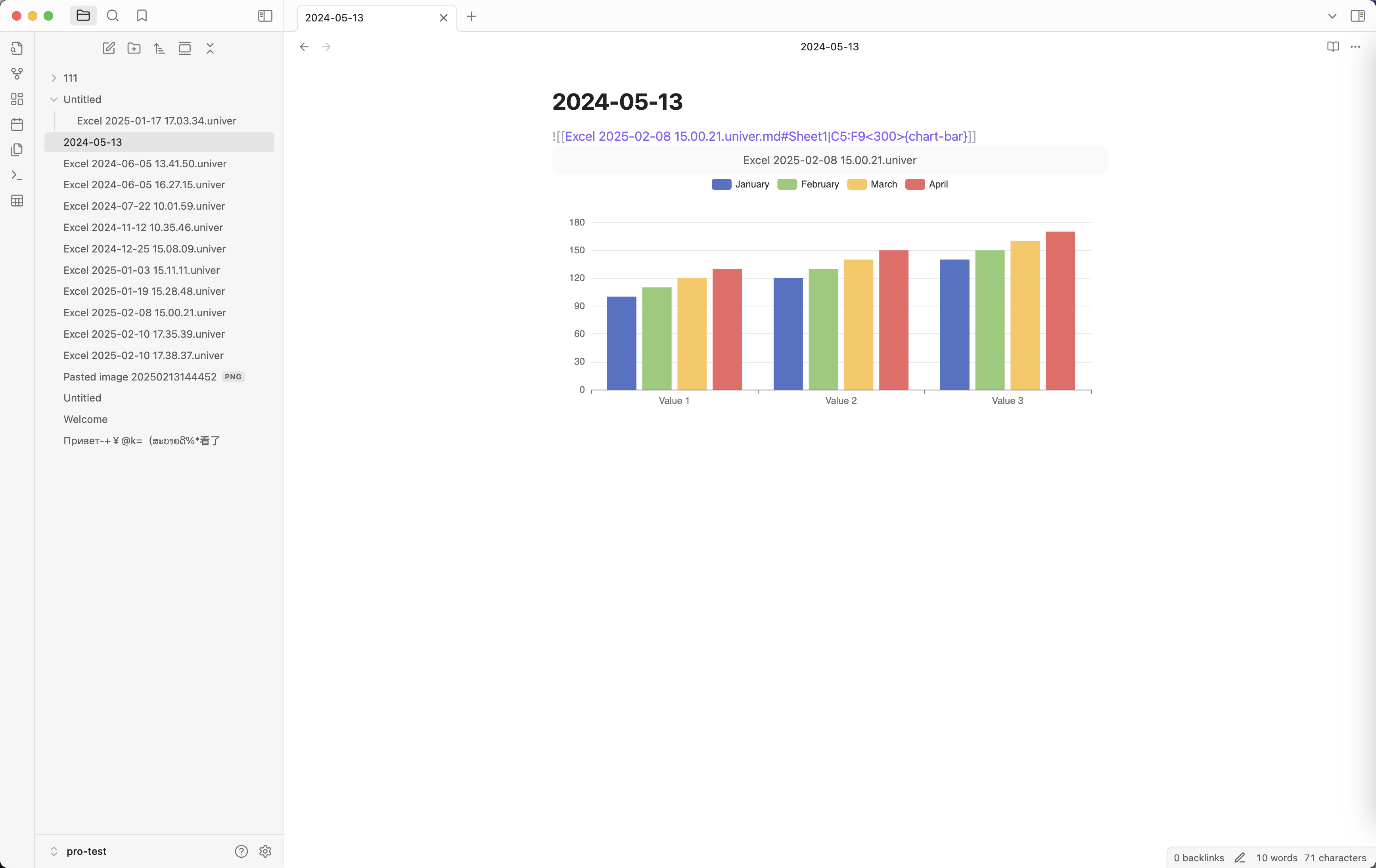Open the calendar icon in left ribbon

[17, 124]
